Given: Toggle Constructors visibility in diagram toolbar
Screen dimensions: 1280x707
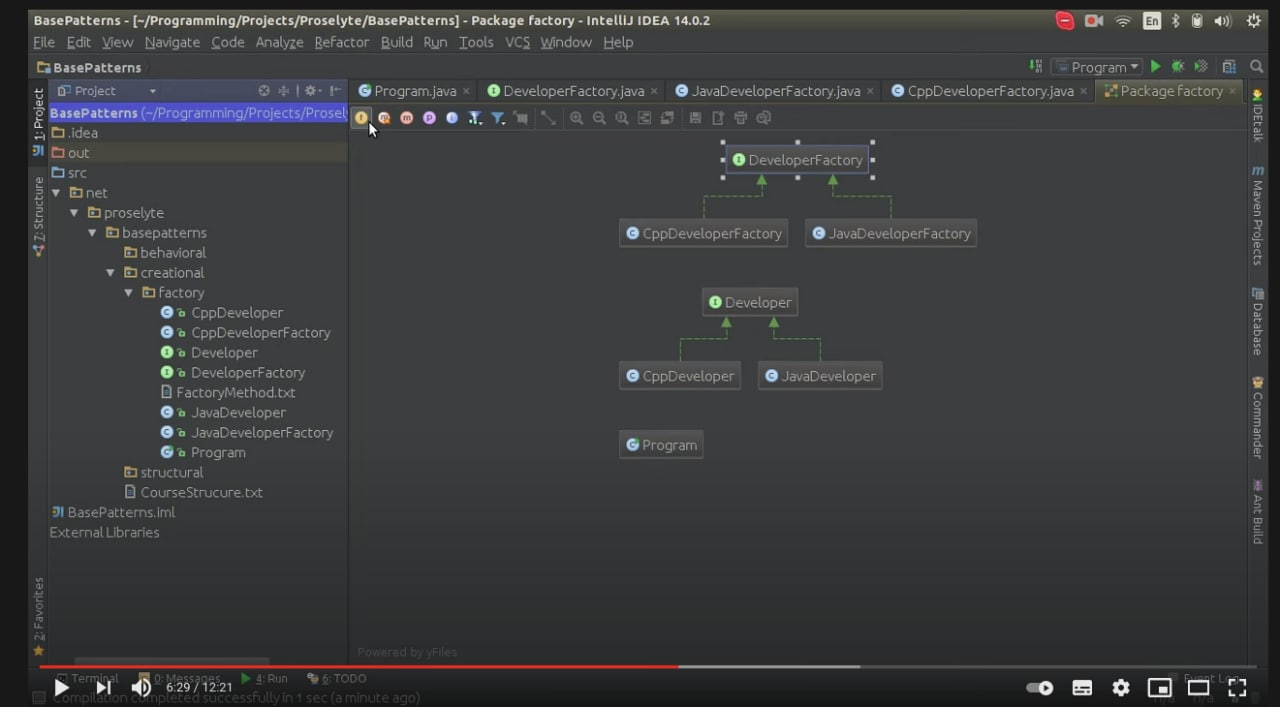Looking at the screenshot, I should pos(384,118).
